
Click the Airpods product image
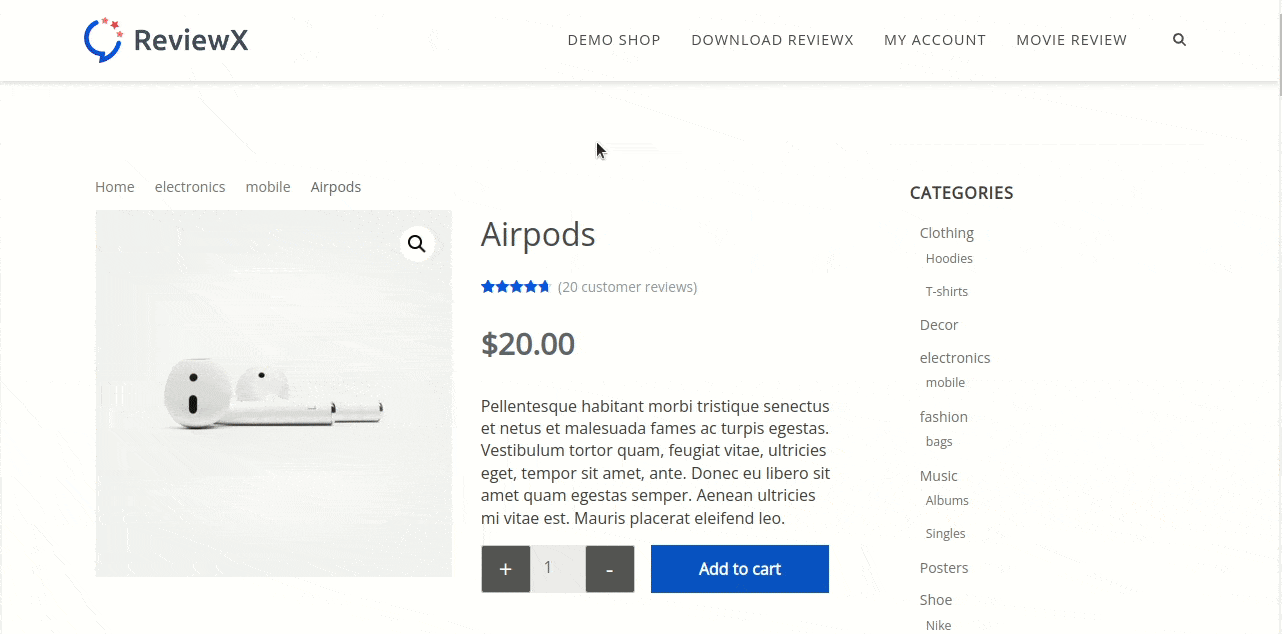(x=273, y=400)
